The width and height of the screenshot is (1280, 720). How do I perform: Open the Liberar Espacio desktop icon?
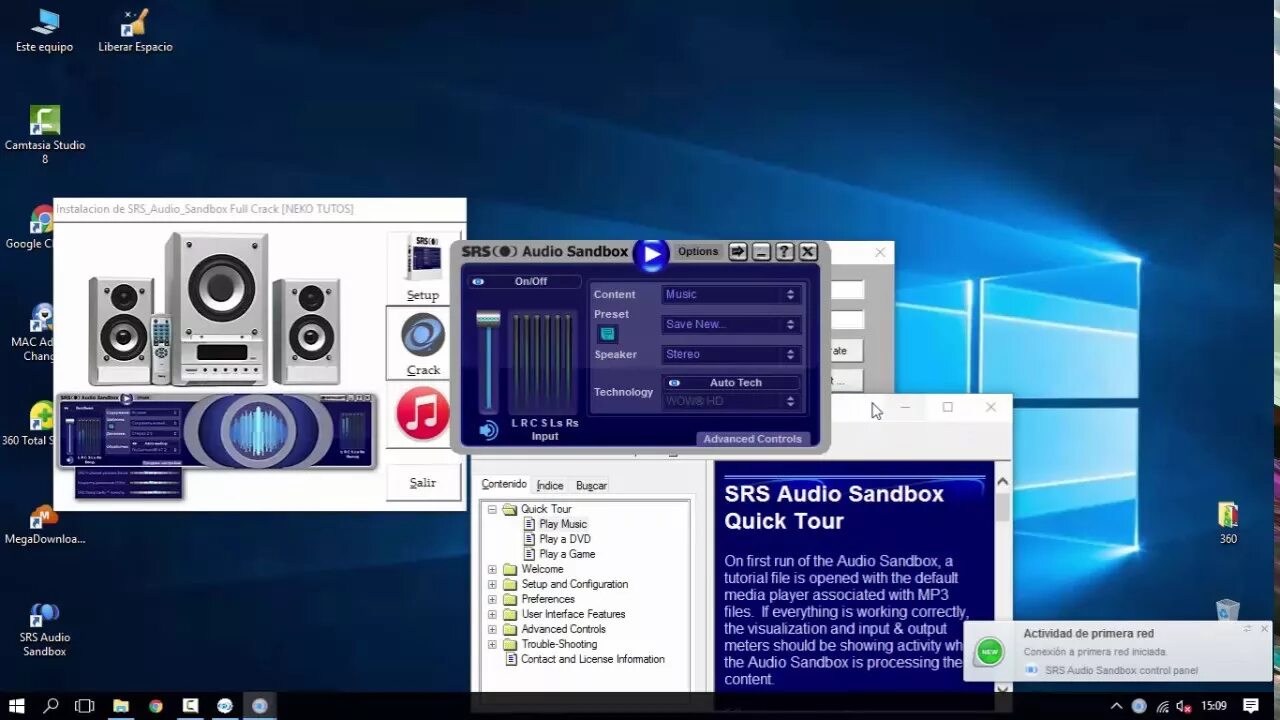coord(135,30)
